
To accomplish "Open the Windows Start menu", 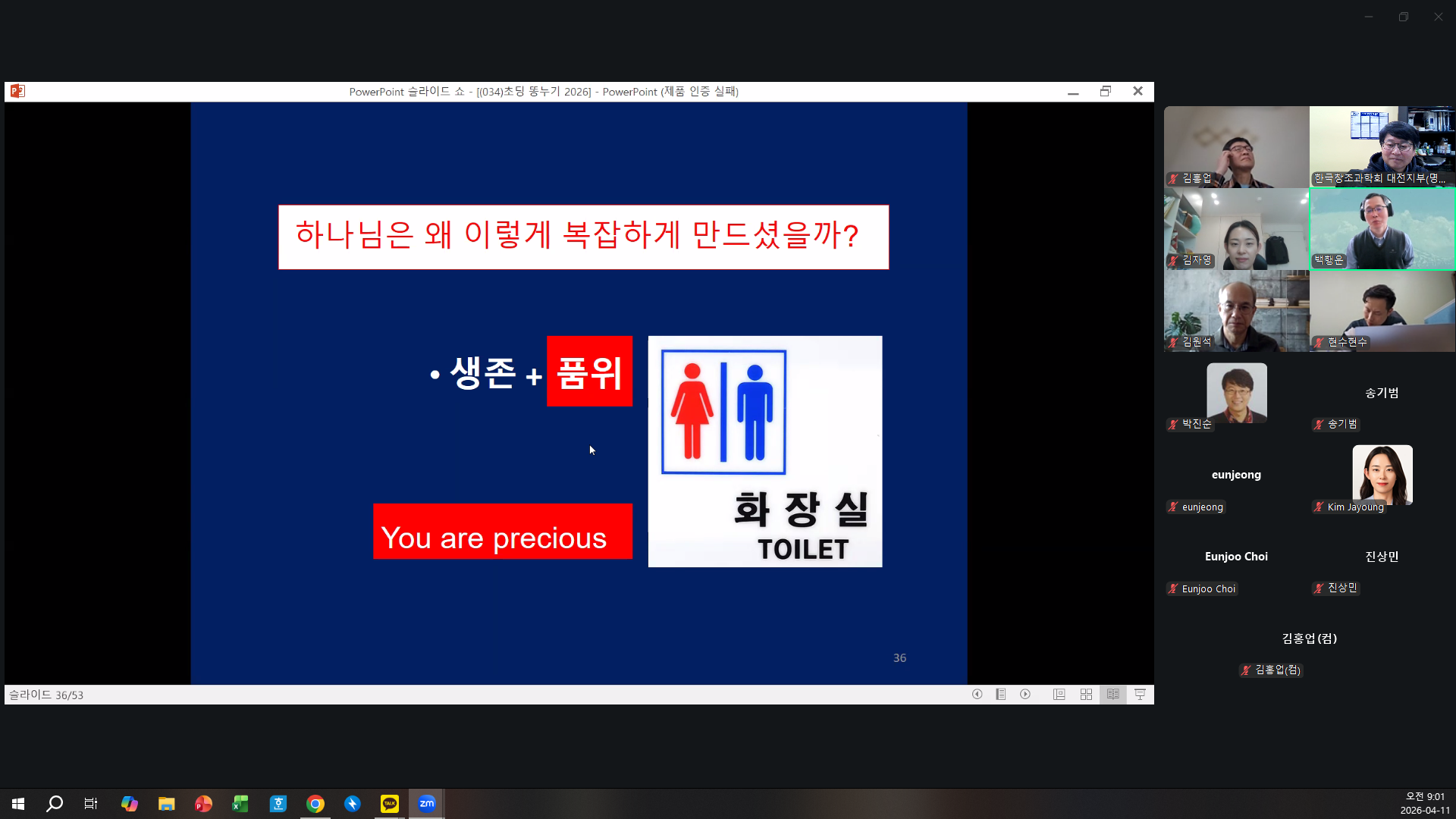I will (x=18, y=804).
